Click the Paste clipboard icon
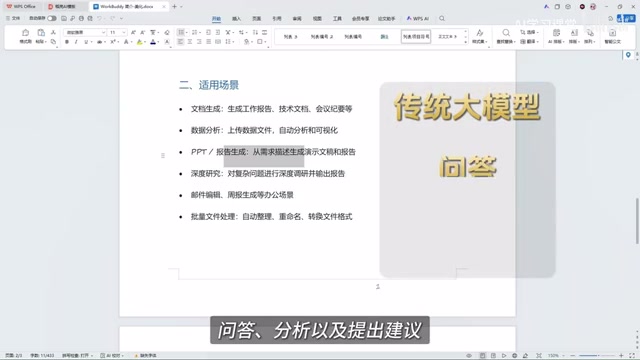This screenshot has height=360, width=640. pos(40,33)
